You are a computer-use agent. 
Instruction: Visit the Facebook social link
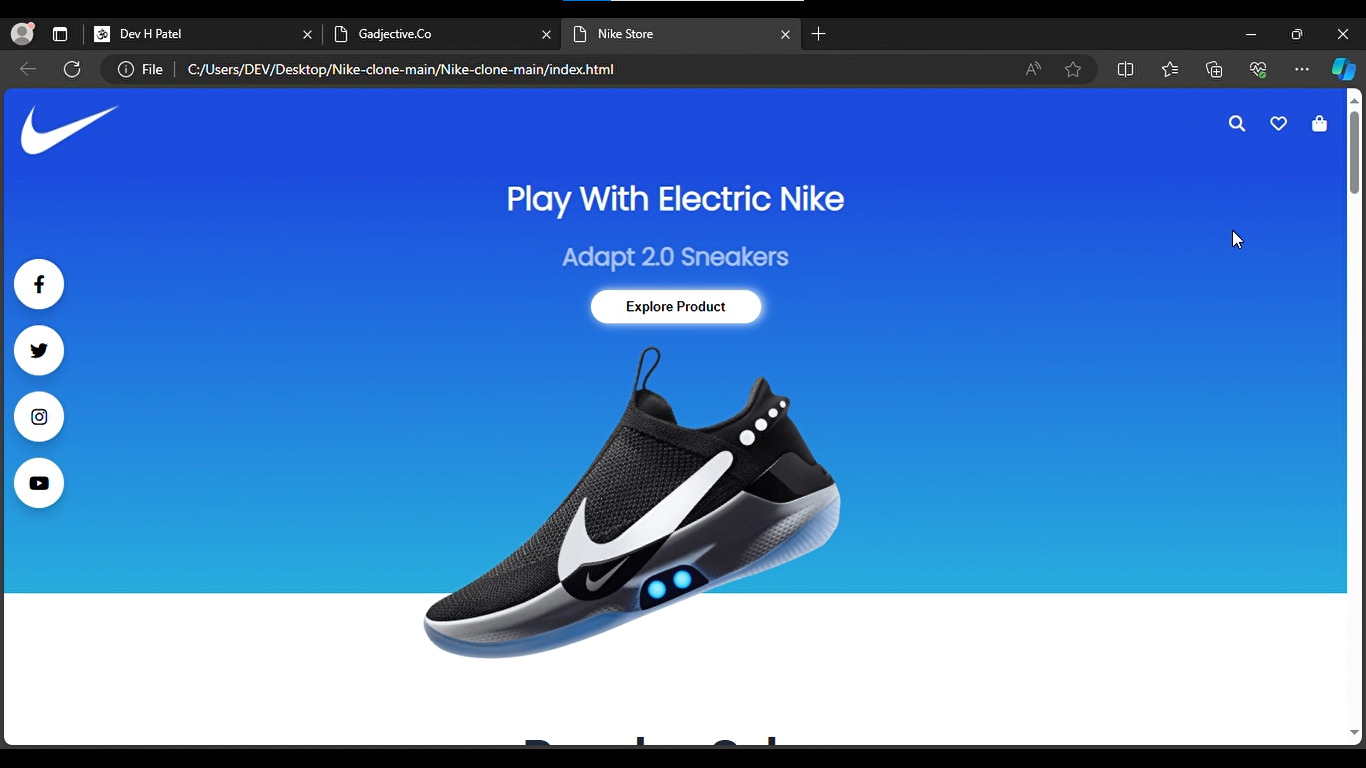(39, 285)
